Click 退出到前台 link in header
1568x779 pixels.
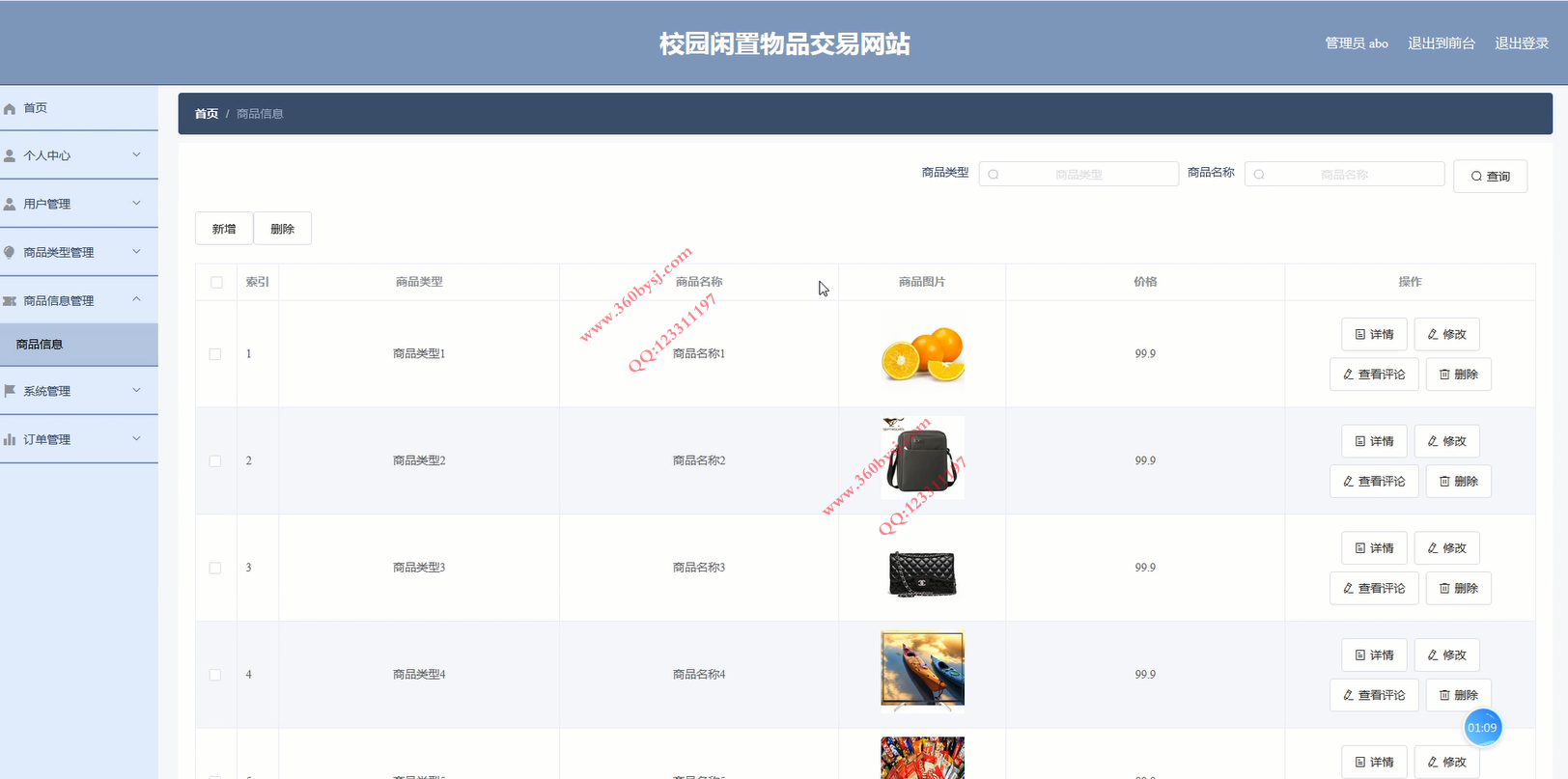tap(1441, 43)
